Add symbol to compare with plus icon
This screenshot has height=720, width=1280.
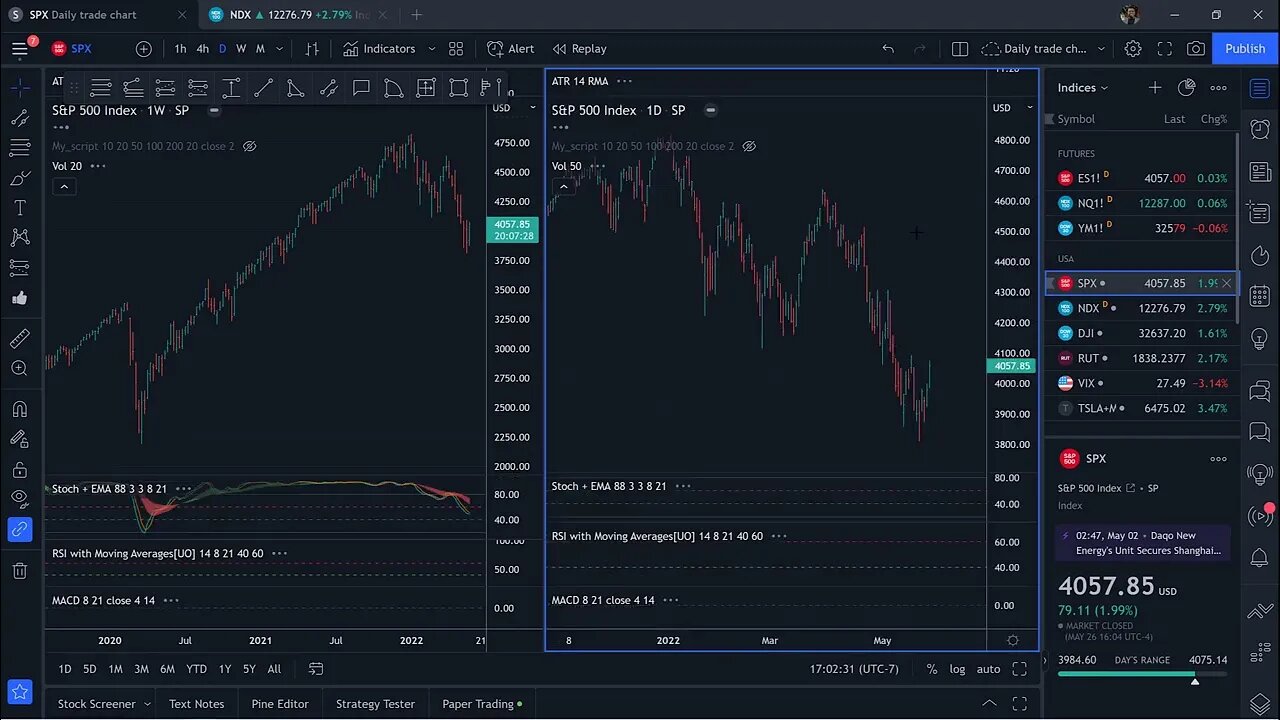(144, 48)
